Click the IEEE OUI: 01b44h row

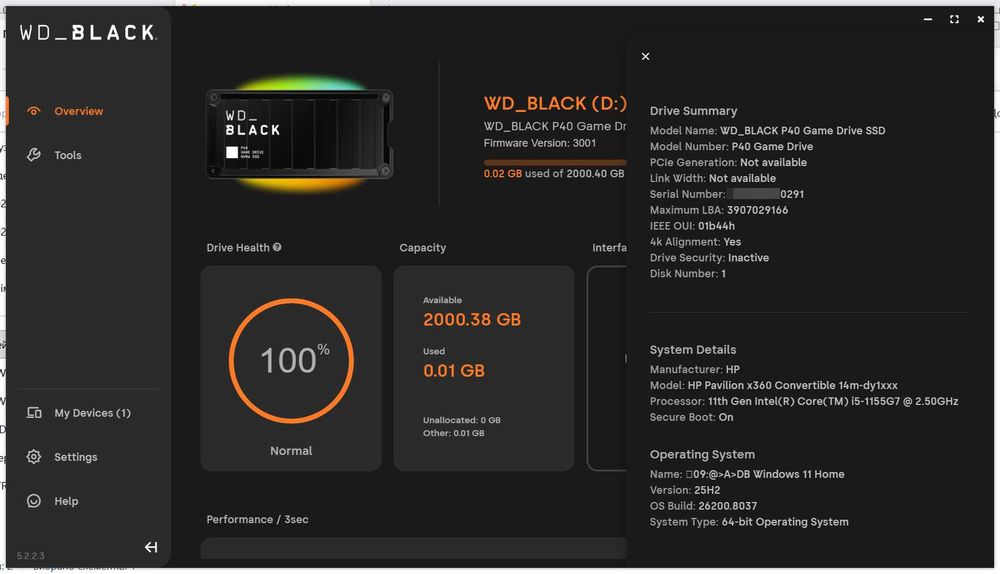tap(692, 226)
